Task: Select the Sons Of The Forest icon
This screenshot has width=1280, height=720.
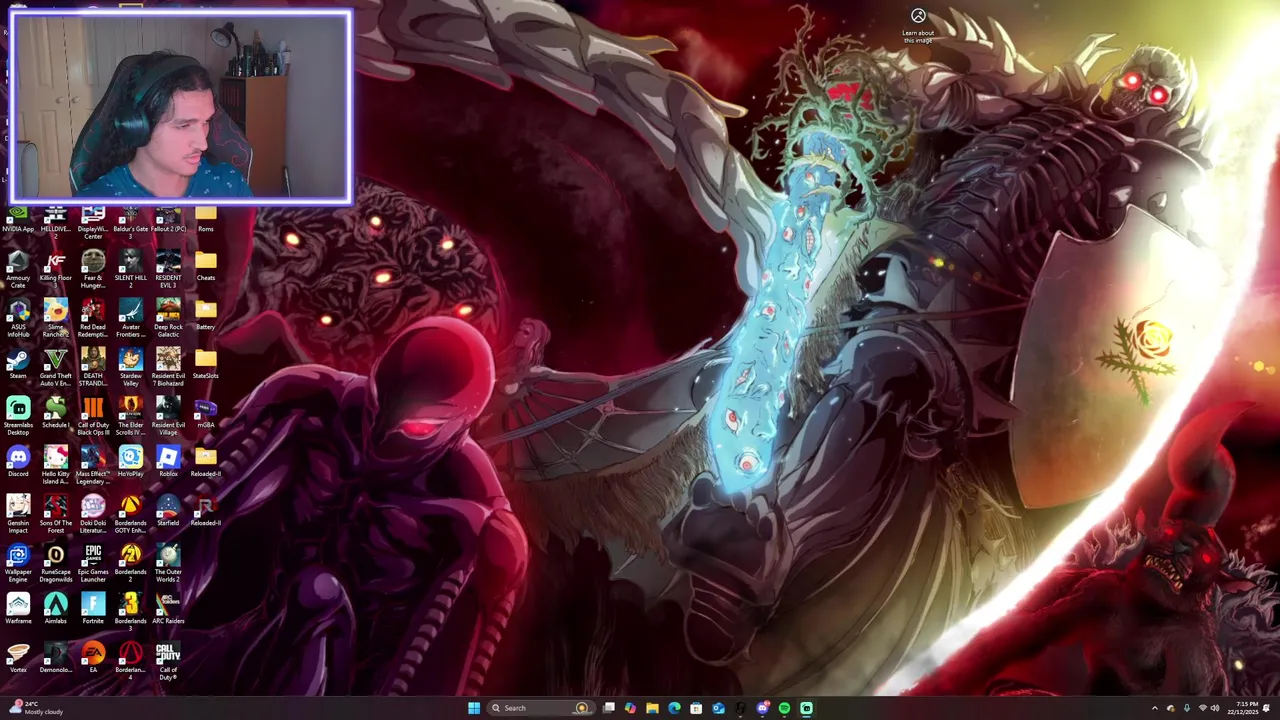Action: click(x=55, y=514)
